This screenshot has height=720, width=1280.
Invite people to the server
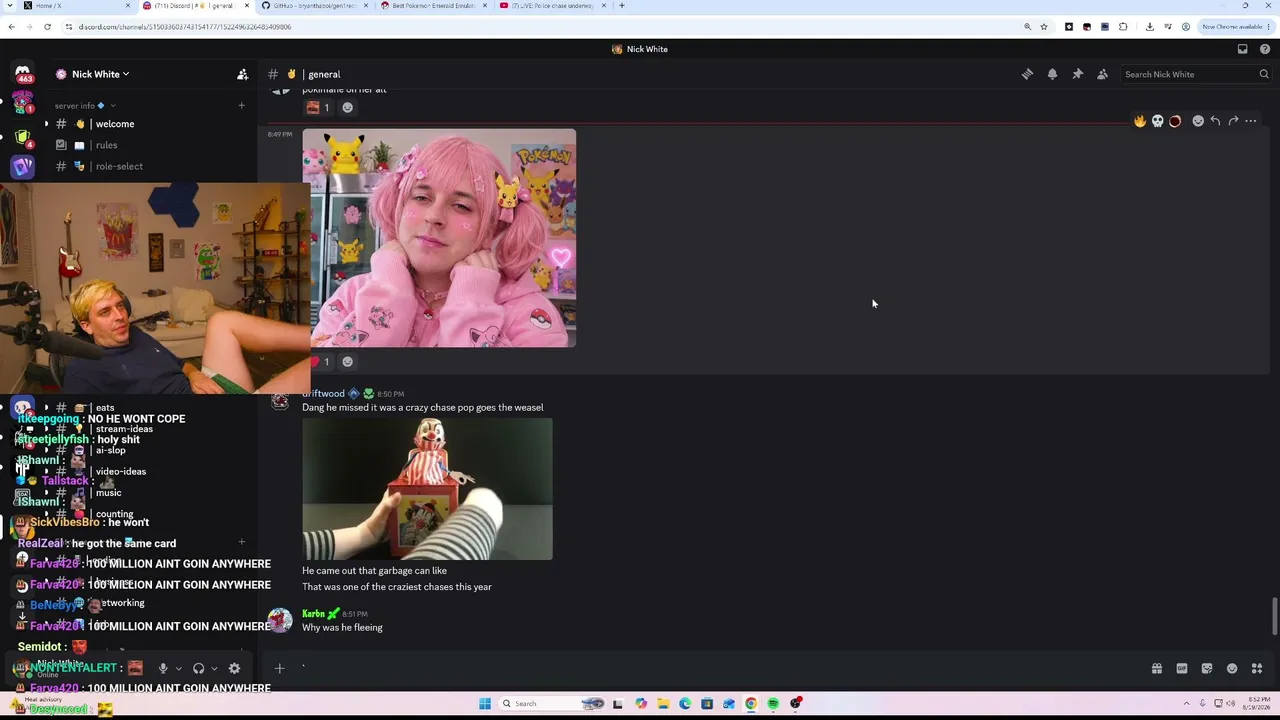242,74
